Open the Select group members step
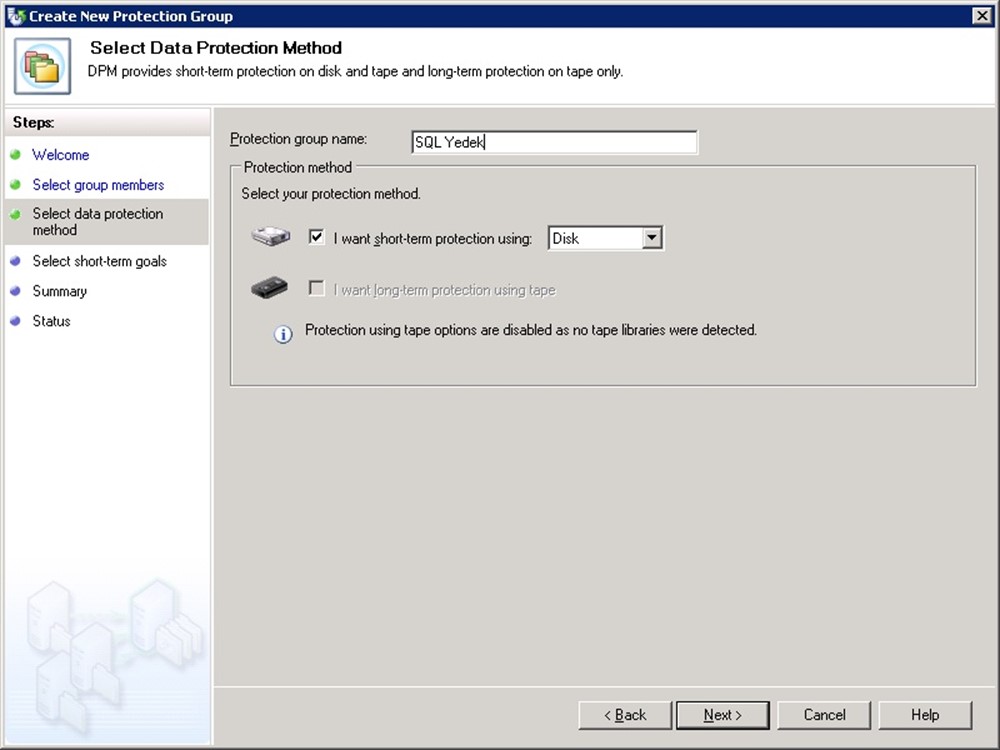The height and width of the screenshot is (750, 1000). pyautogui.click(x=98, y=185)
